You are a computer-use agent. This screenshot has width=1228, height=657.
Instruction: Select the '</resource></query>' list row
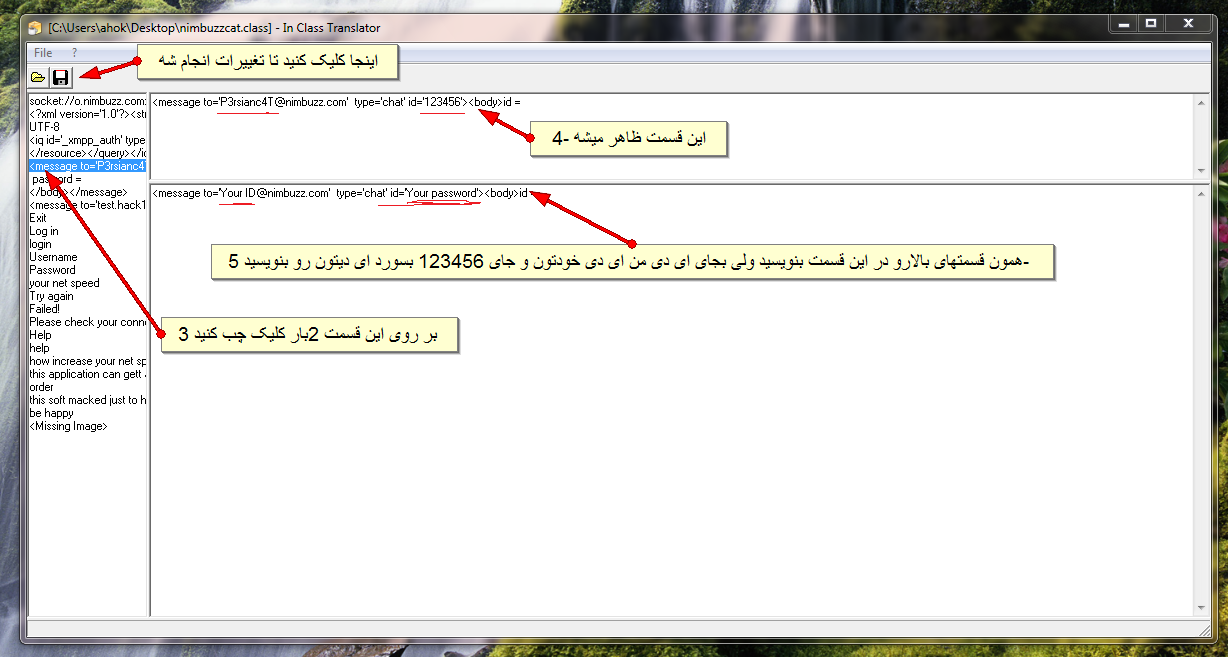point(88,153)
